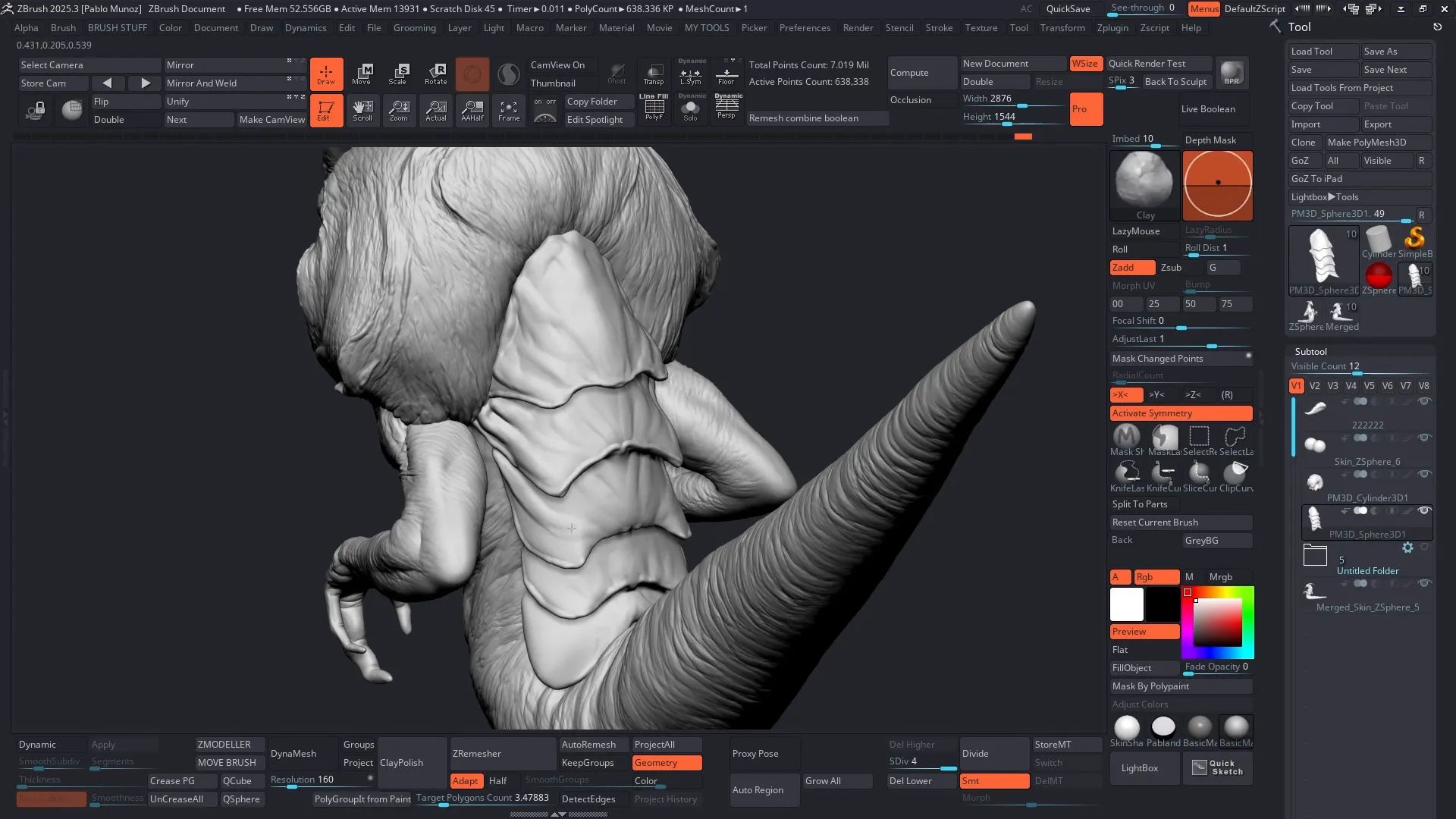1456x819 pixels.
Task: Open the Zplugin menu
Action: click(x=1112, y=27)
